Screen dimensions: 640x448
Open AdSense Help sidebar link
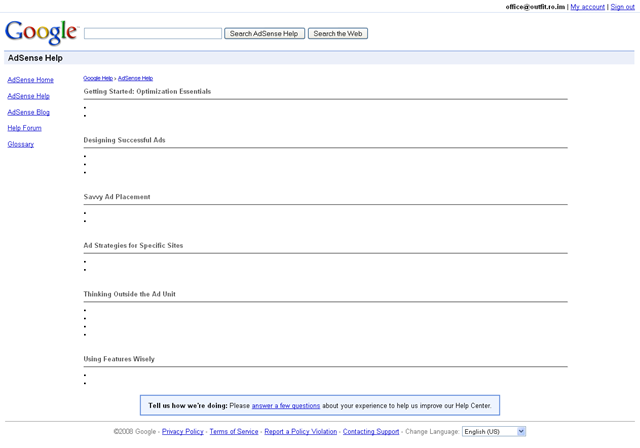(x=29, y=96)
